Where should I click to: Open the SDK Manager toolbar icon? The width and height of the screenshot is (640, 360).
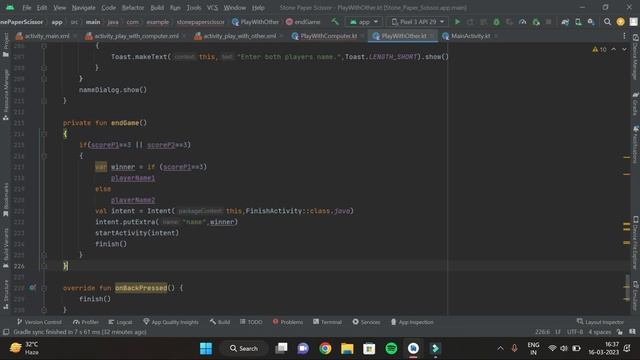(x=591, y=22)
